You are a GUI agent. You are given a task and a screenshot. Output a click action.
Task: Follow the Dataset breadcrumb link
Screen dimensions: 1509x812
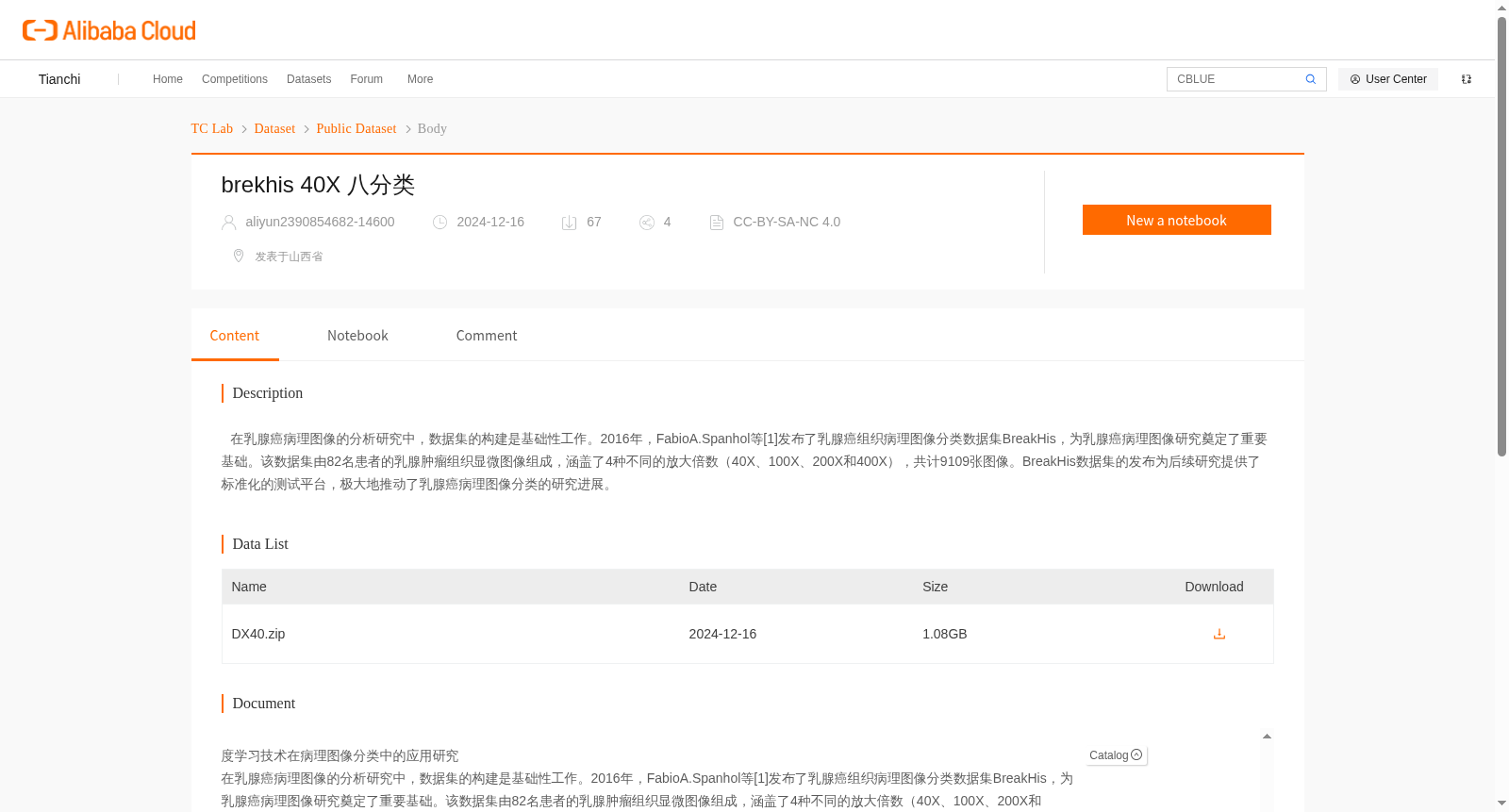[x=274, y=128]
